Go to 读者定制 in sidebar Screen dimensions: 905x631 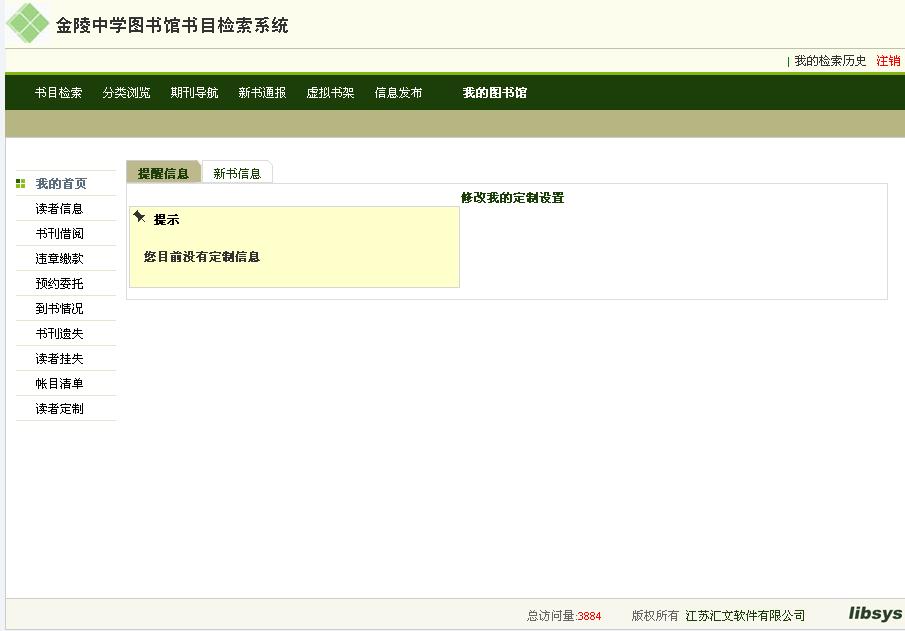59,408
